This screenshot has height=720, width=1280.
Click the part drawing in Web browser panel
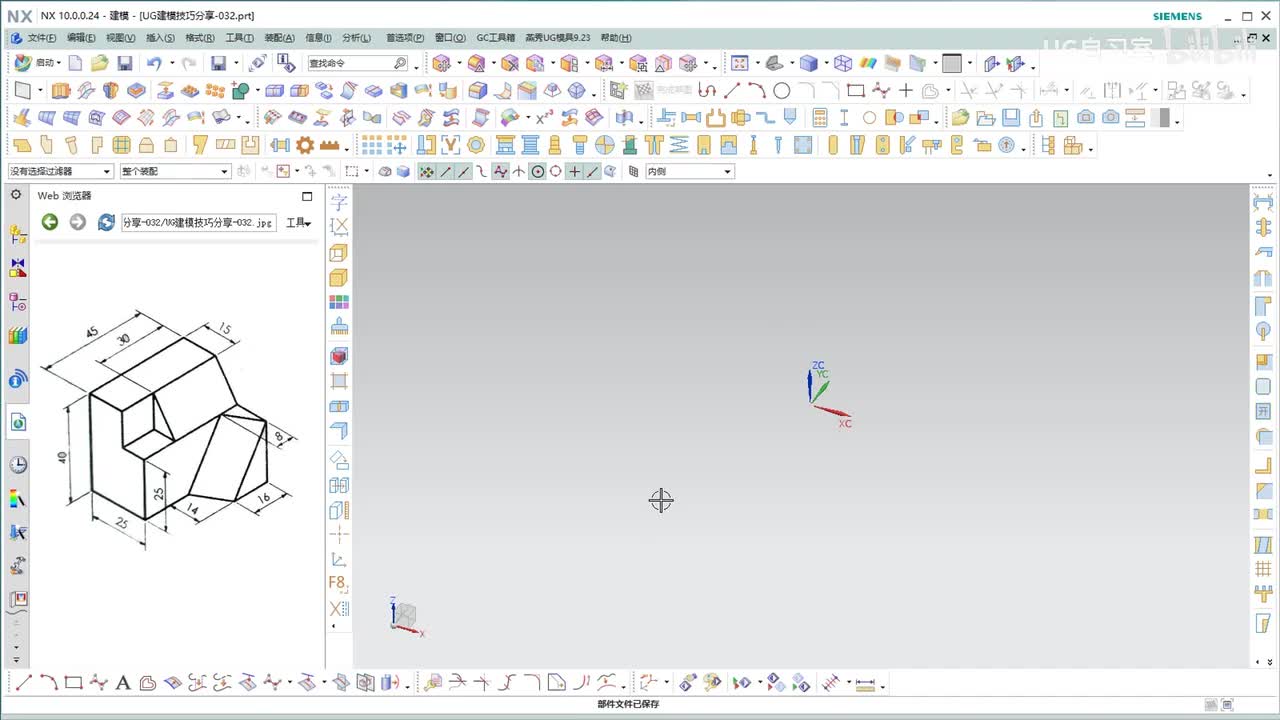[169, 428]
